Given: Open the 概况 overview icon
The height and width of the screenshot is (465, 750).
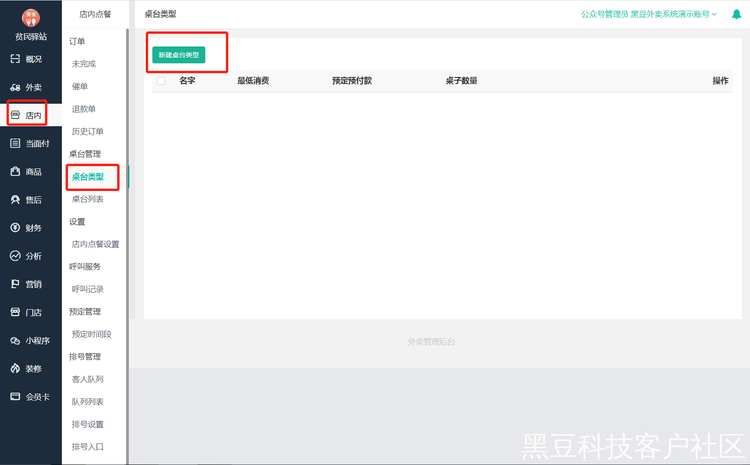Looking at the screenshot, I should (15, 59).
